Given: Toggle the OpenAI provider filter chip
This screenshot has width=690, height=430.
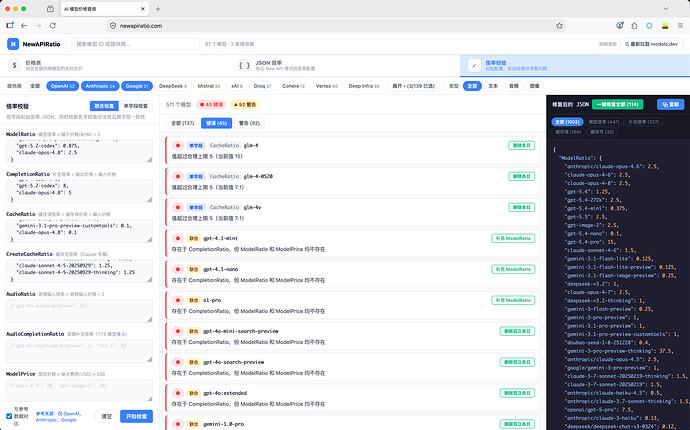Looking at the screenshot, I should click(x=62, y=86).
